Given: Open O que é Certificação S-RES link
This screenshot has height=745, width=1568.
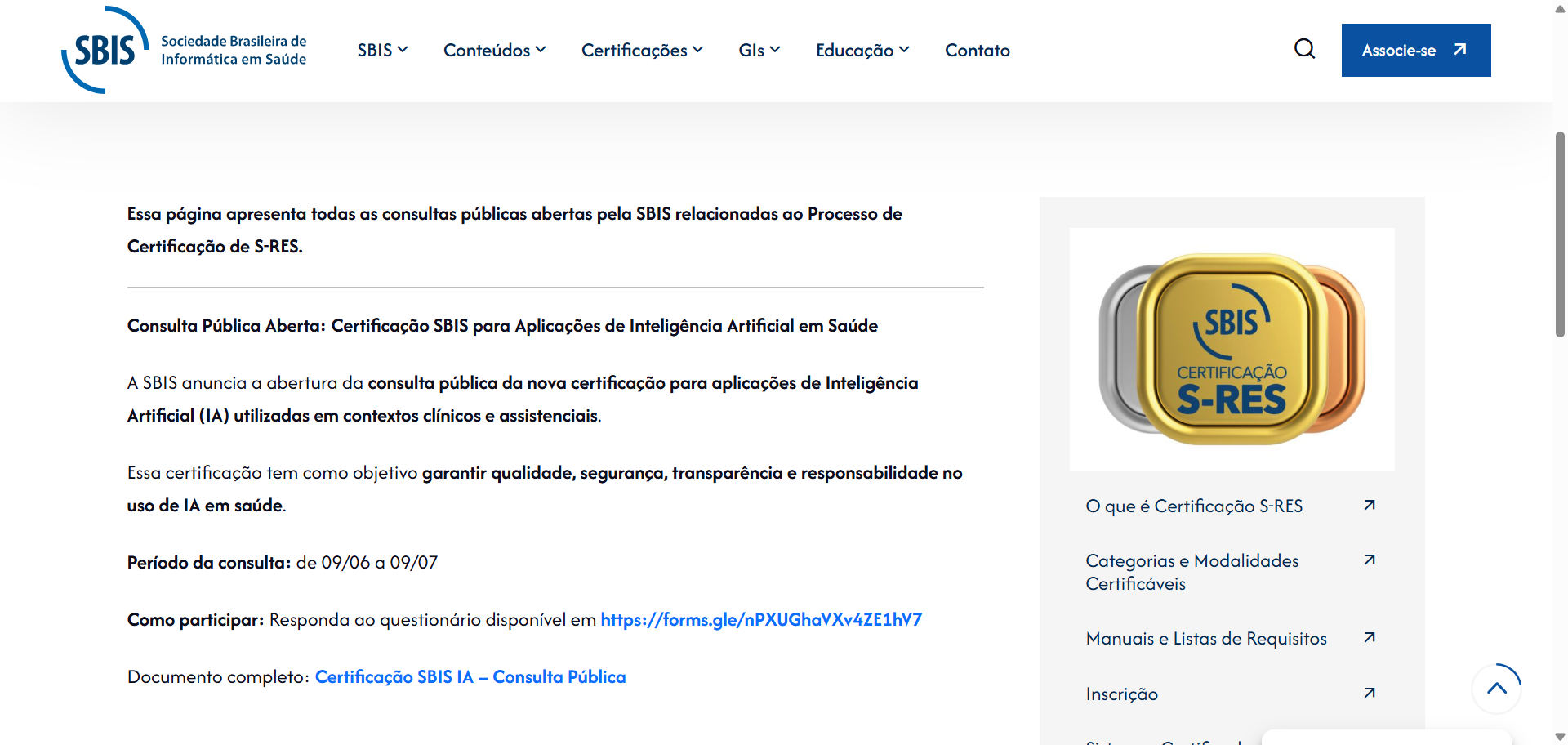Looking at the screenshot, I should click(x=1194, y=506).
